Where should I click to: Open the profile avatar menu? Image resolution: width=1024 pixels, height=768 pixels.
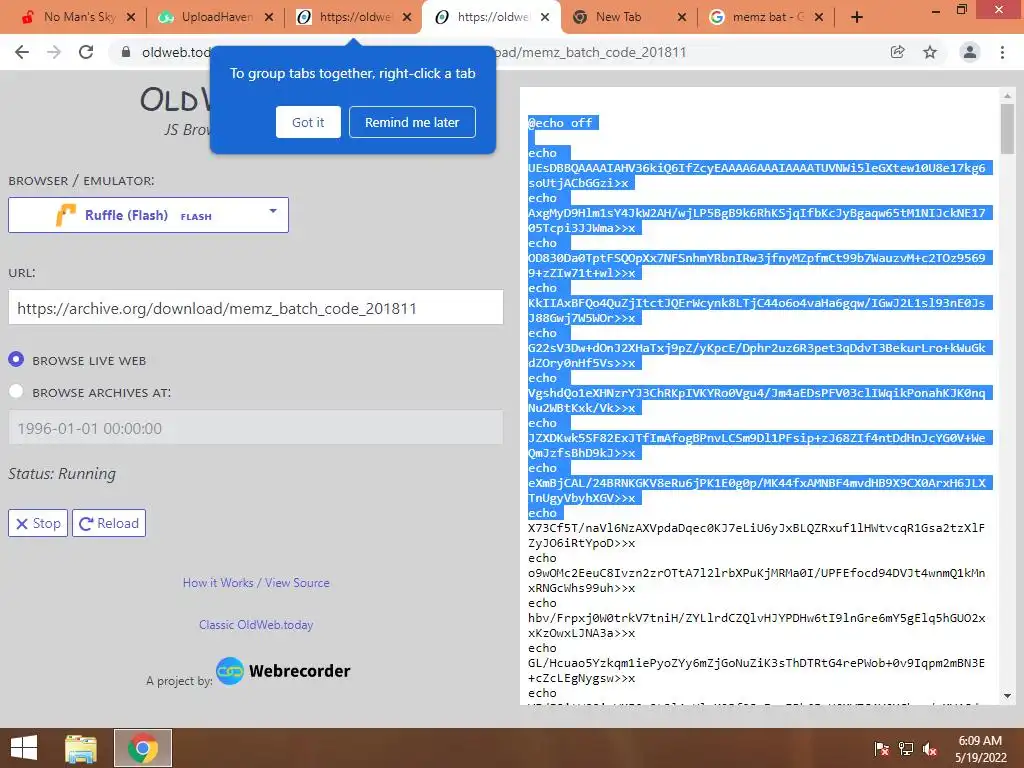[970, 52]
